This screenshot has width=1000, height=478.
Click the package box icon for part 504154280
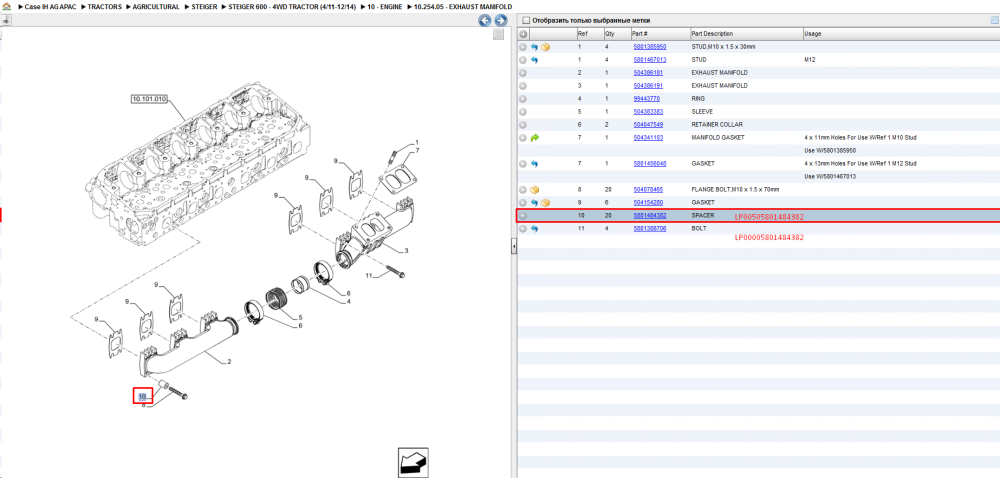point(545,203)
